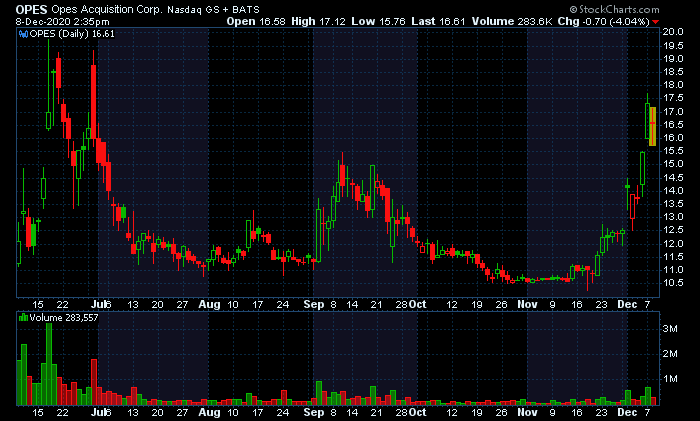Click the OPES (Daily) 16.61 legend label
The width and height of the screenshot is (700, 421).
click(72, 34)
